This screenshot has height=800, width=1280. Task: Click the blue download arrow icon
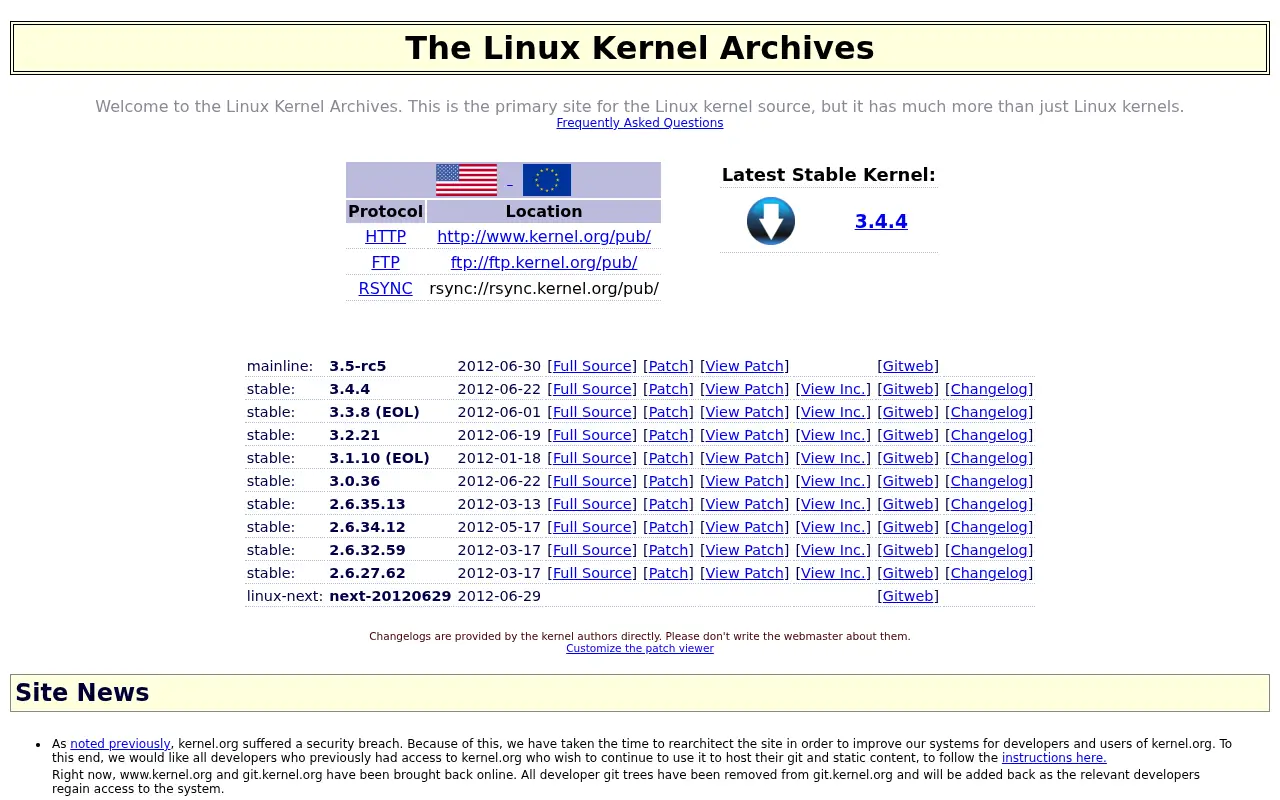(x=771, y=221)
